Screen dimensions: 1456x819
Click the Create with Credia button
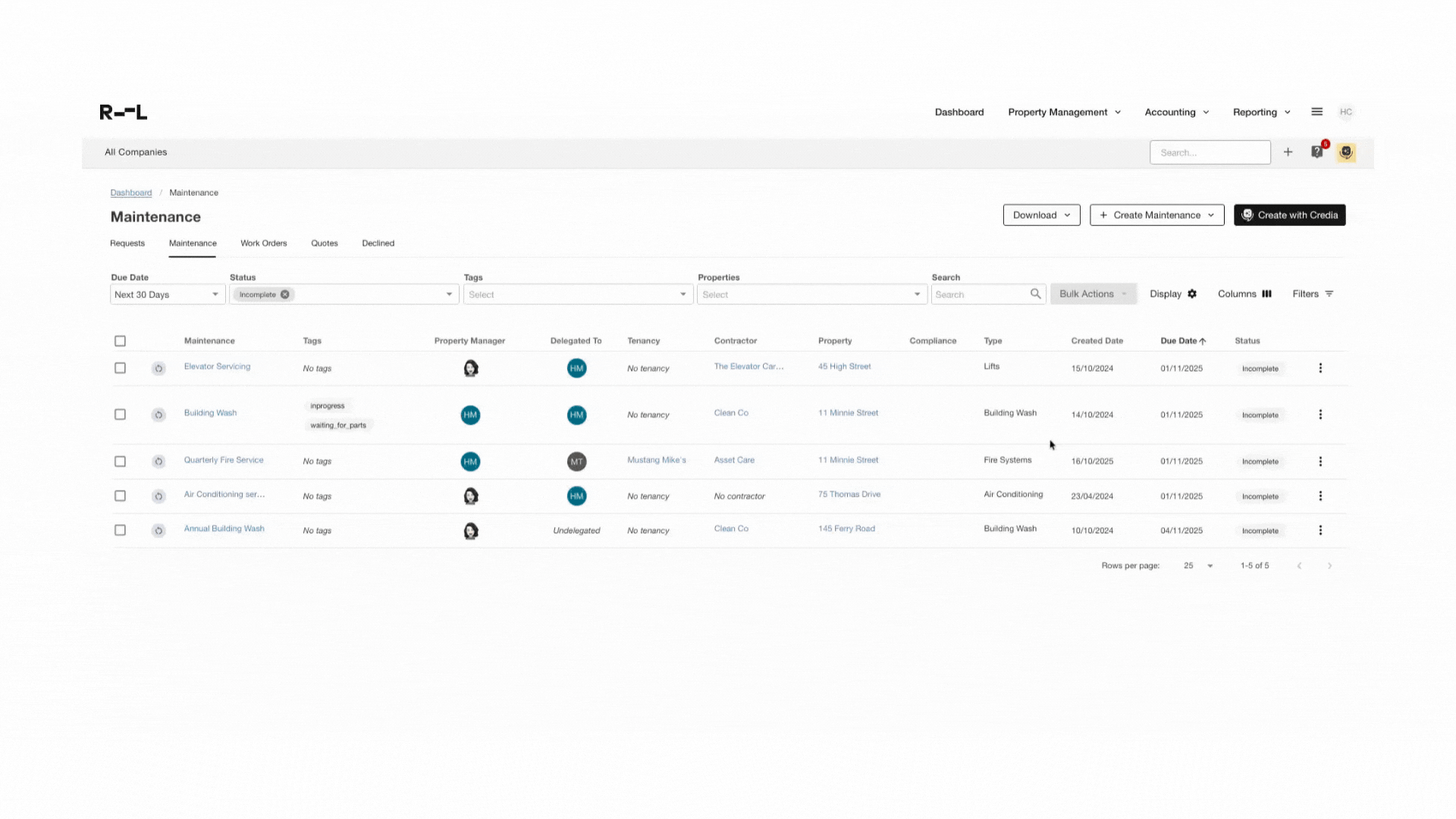1289,215
